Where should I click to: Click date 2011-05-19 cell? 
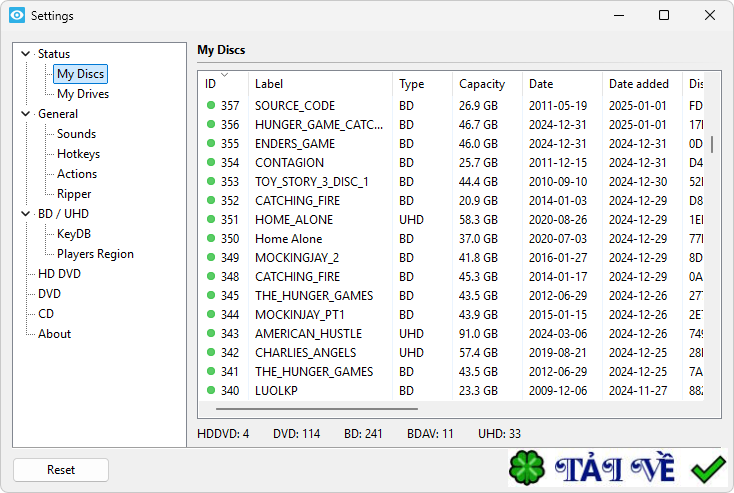pyautogui.click(x=558, y=106)
